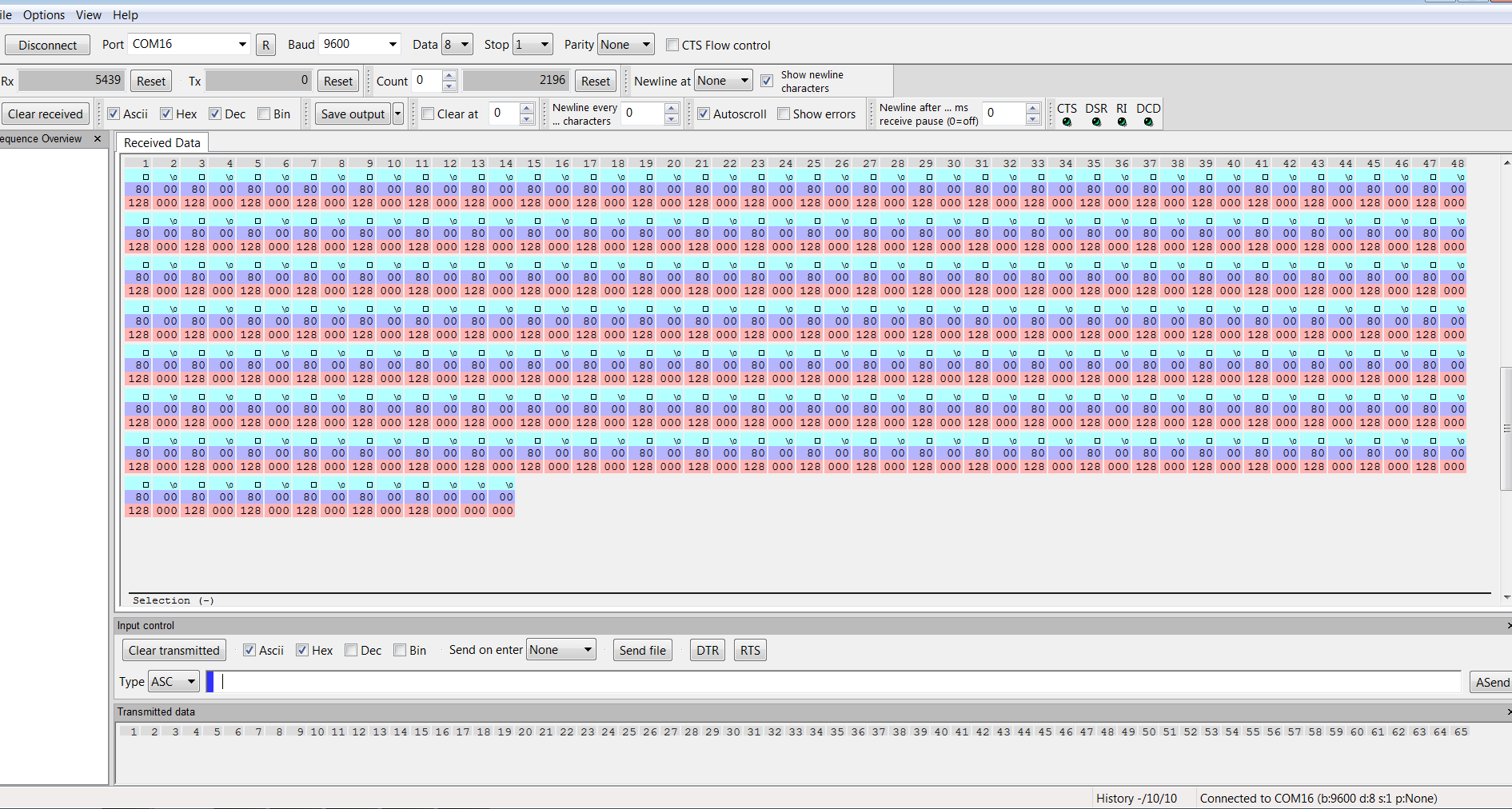Toggle the Autoscroll checkbox
This screenshot has height=809, width=1512.
704,114
